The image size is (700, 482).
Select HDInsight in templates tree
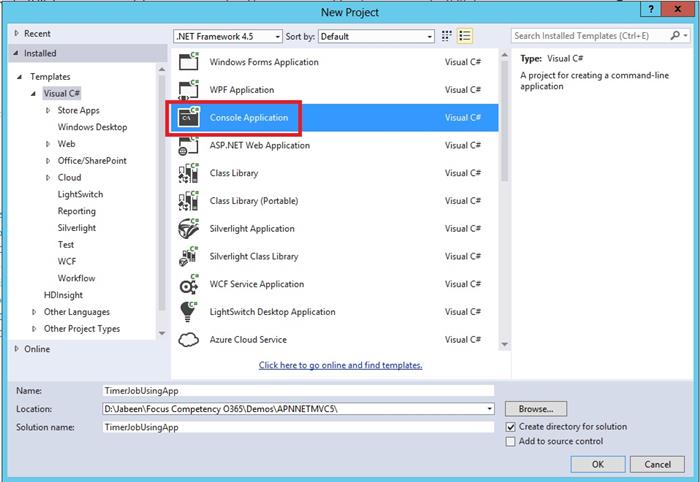pyautogui.click(x=63, y=295)
